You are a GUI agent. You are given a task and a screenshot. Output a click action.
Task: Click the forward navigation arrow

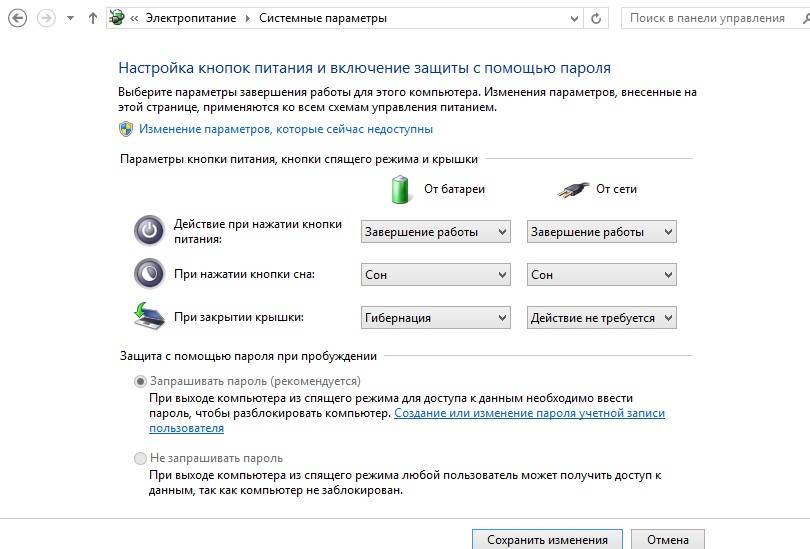pyautogui.click(x=45, y=18)
